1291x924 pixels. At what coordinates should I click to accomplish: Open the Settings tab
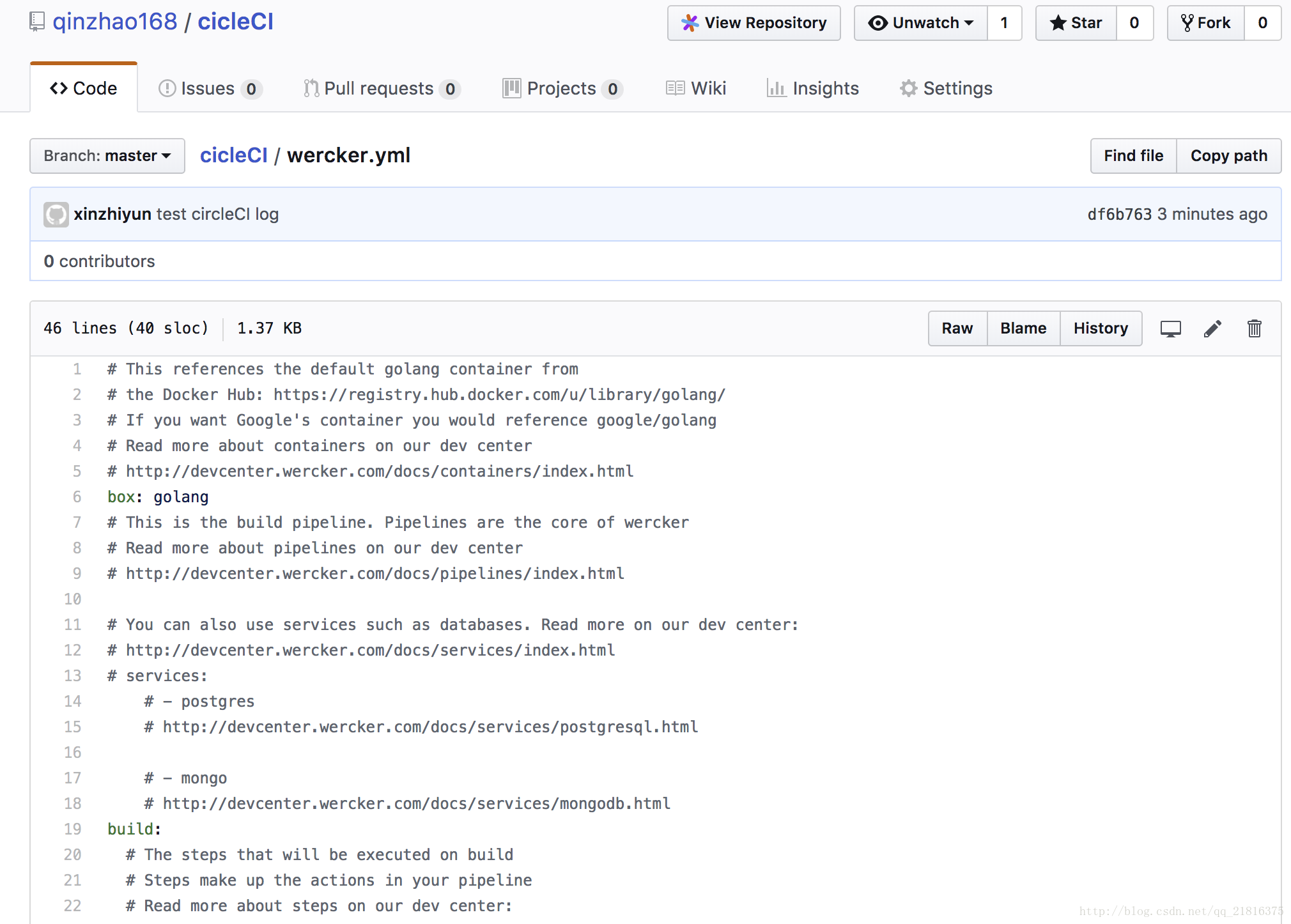coord(947,88)
